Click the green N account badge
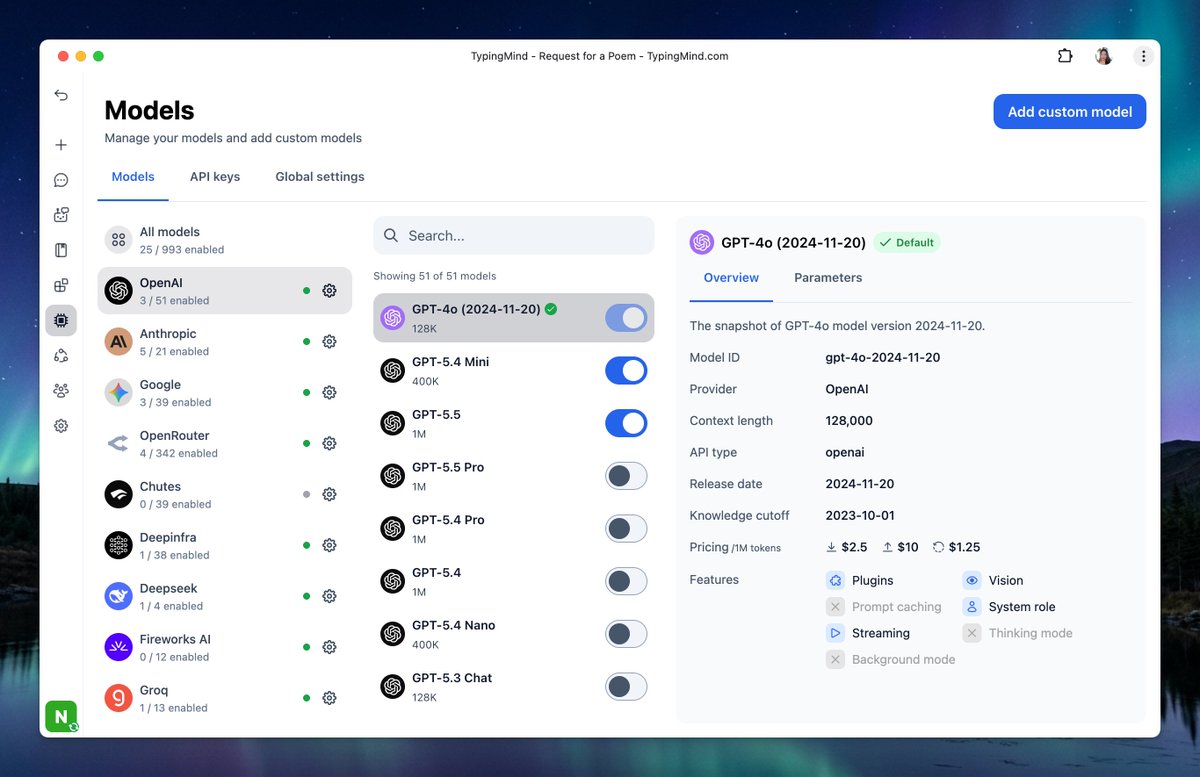 pyautogui.click(x=61, y=716)
